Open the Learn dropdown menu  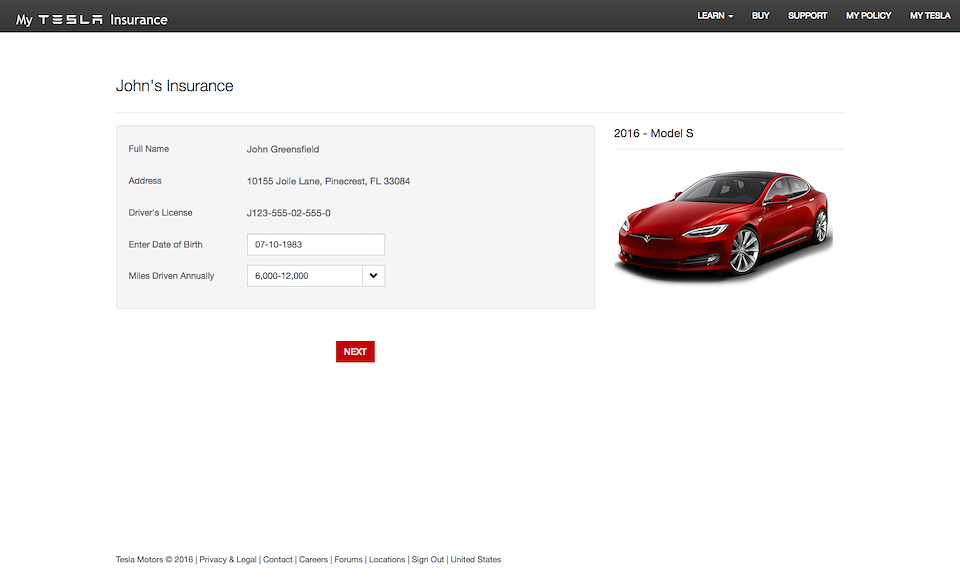click(715, 16)
